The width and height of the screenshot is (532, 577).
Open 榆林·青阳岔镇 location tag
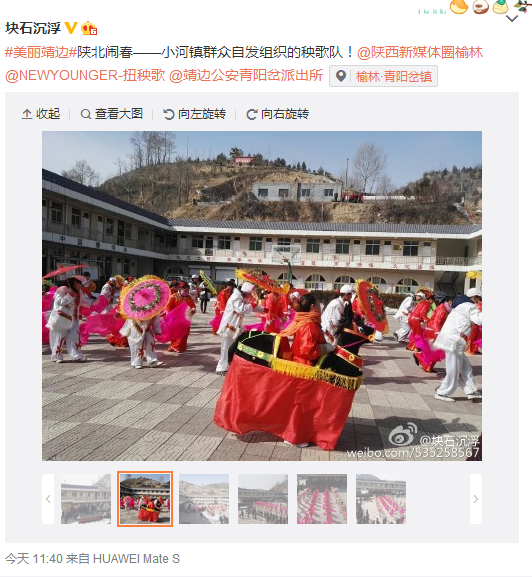point(394,77)
